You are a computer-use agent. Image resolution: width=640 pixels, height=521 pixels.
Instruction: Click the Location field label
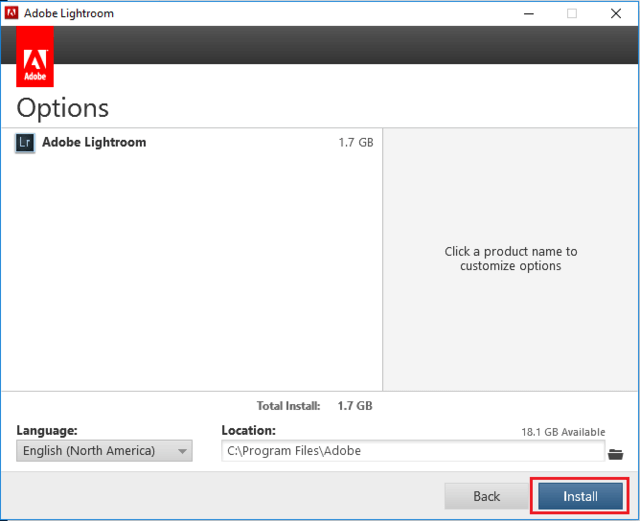click(248, 430)
